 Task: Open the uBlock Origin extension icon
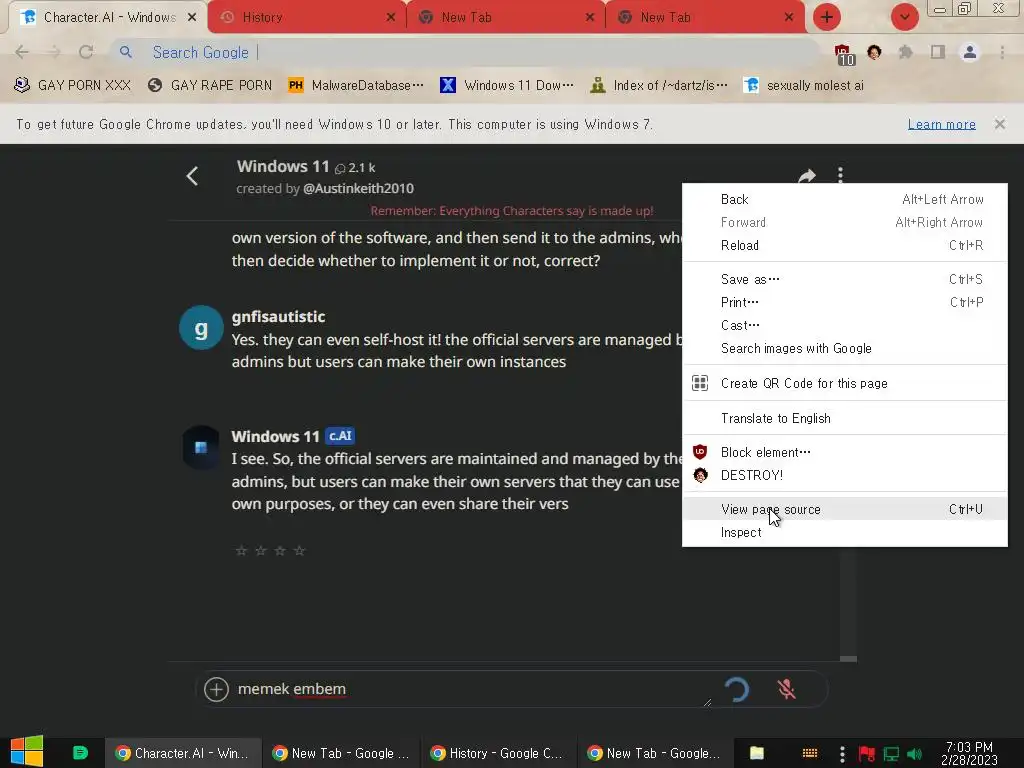pos(843,54)
